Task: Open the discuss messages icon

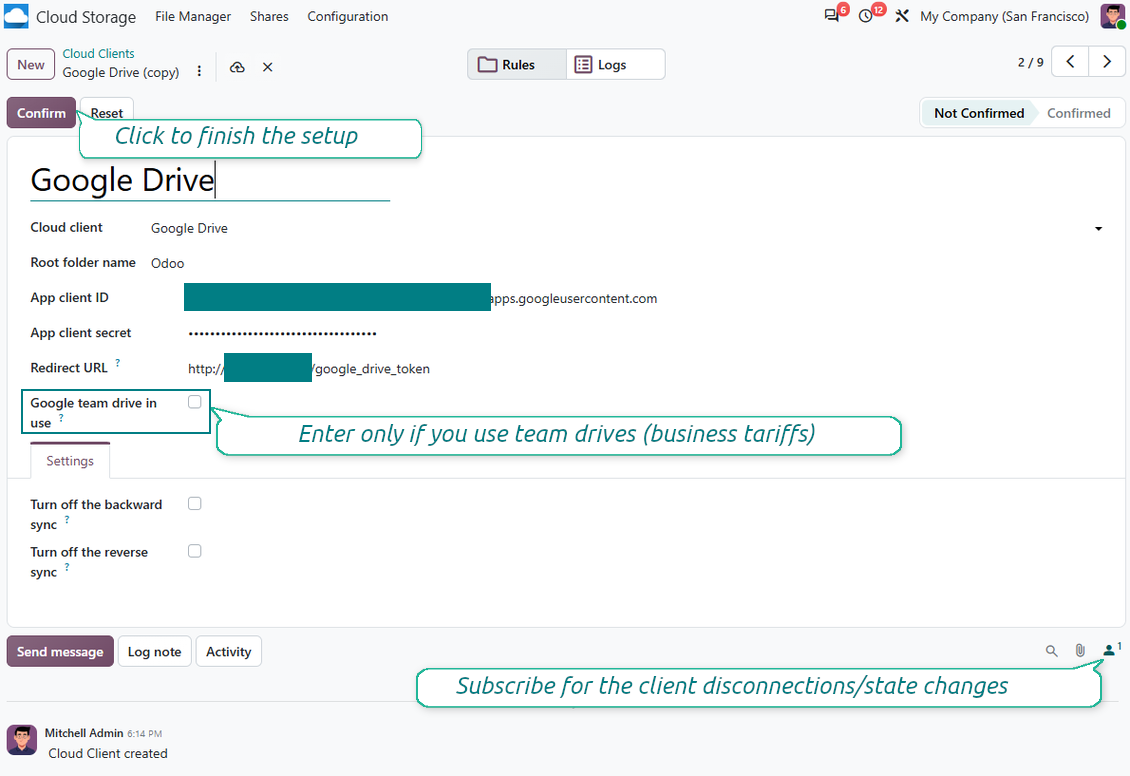Action: [x=832, y=16]
